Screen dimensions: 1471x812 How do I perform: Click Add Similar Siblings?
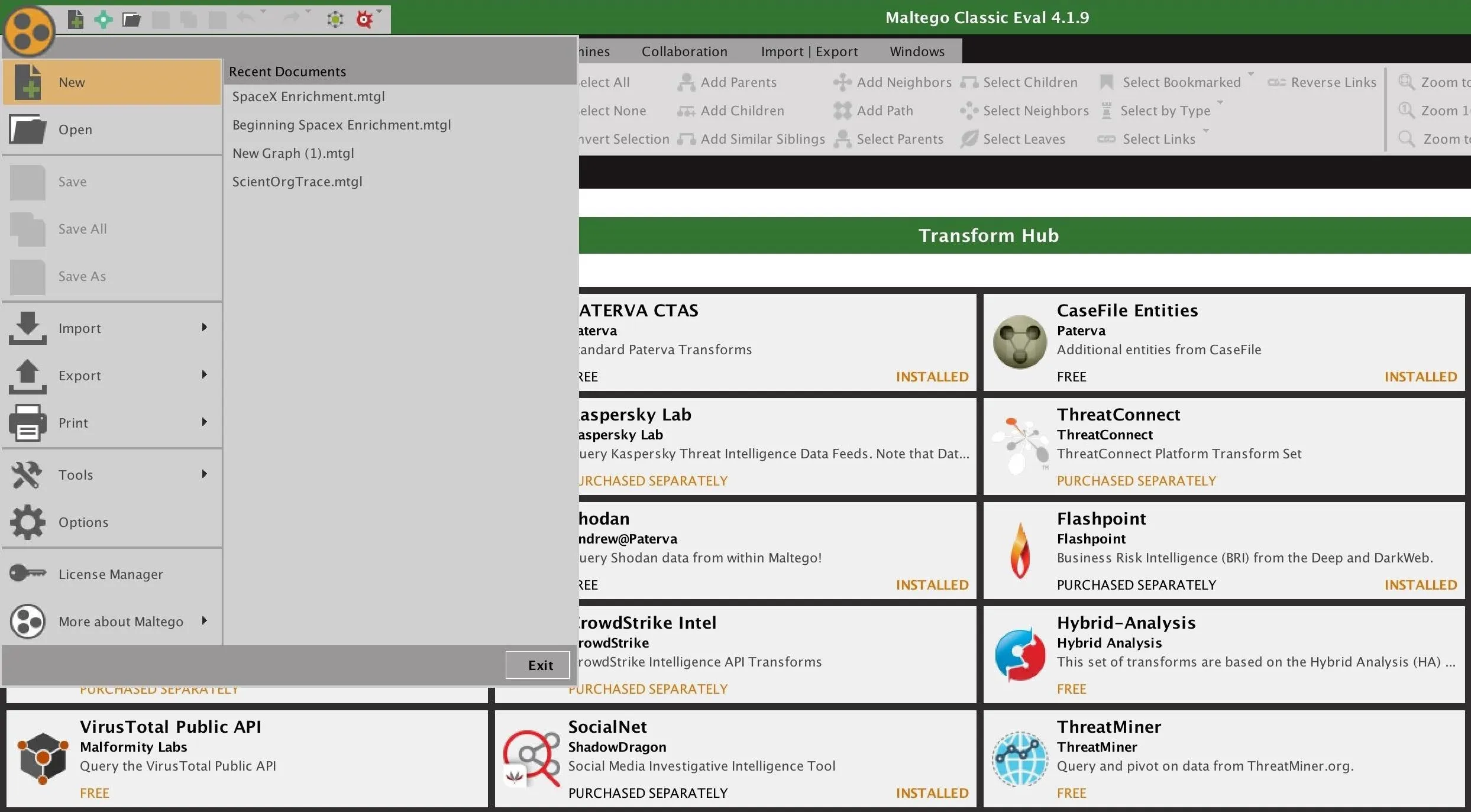(751, 139)
